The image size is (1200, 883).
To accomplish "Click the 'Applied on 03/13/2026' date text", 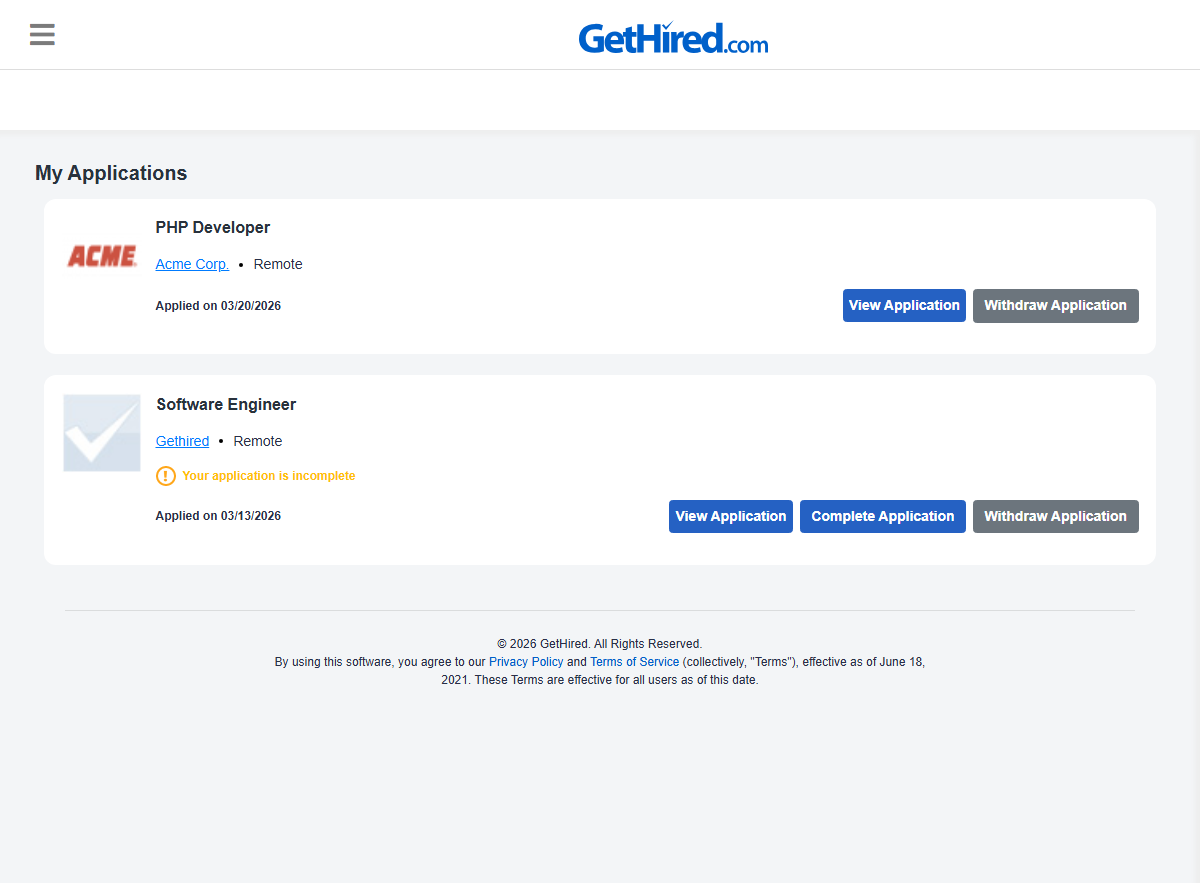I will [x=218, y=516].
